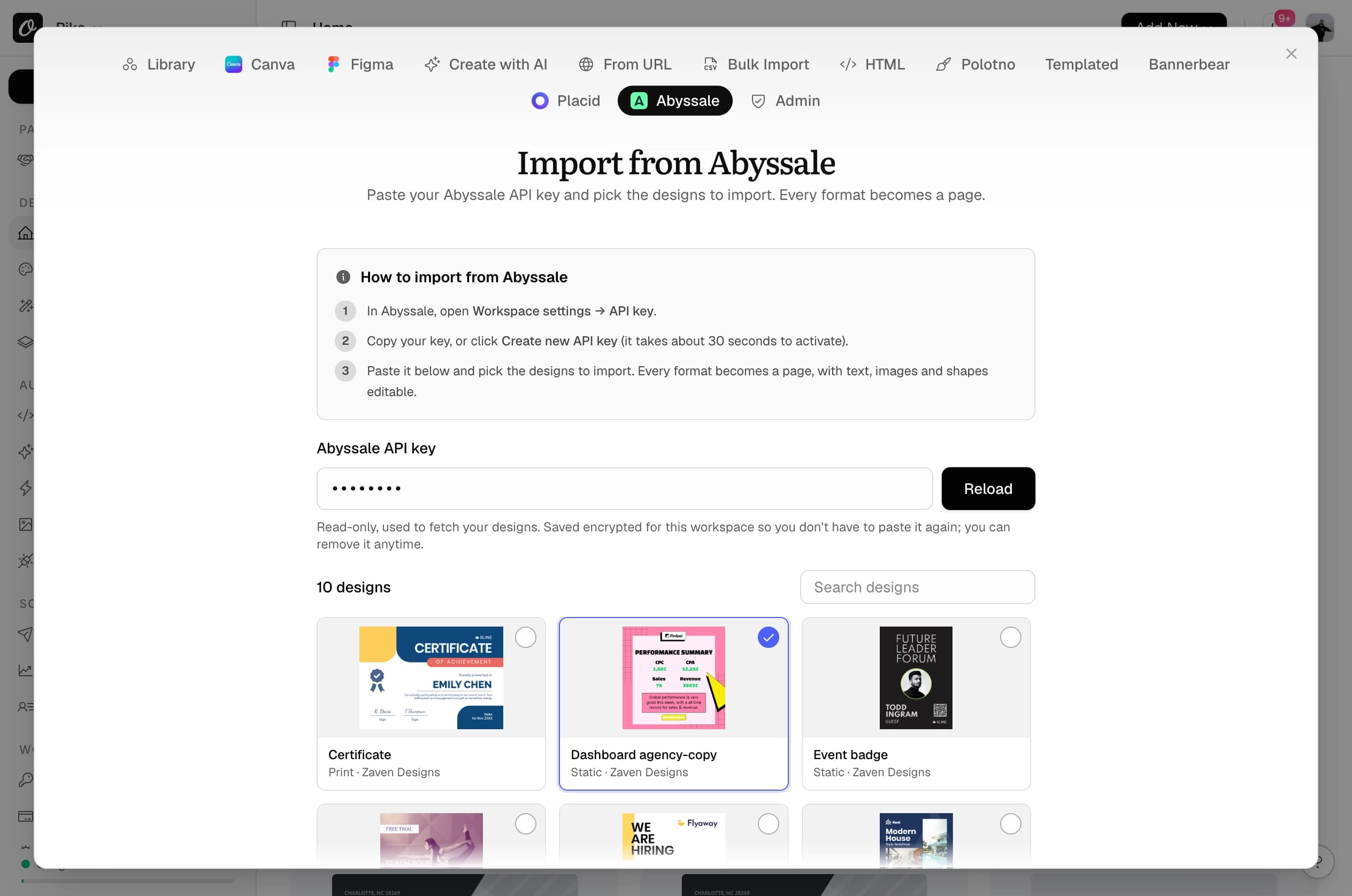Open the paper plane icon in sidebar
Viewport: 1352px width, 896px height.
25,634
